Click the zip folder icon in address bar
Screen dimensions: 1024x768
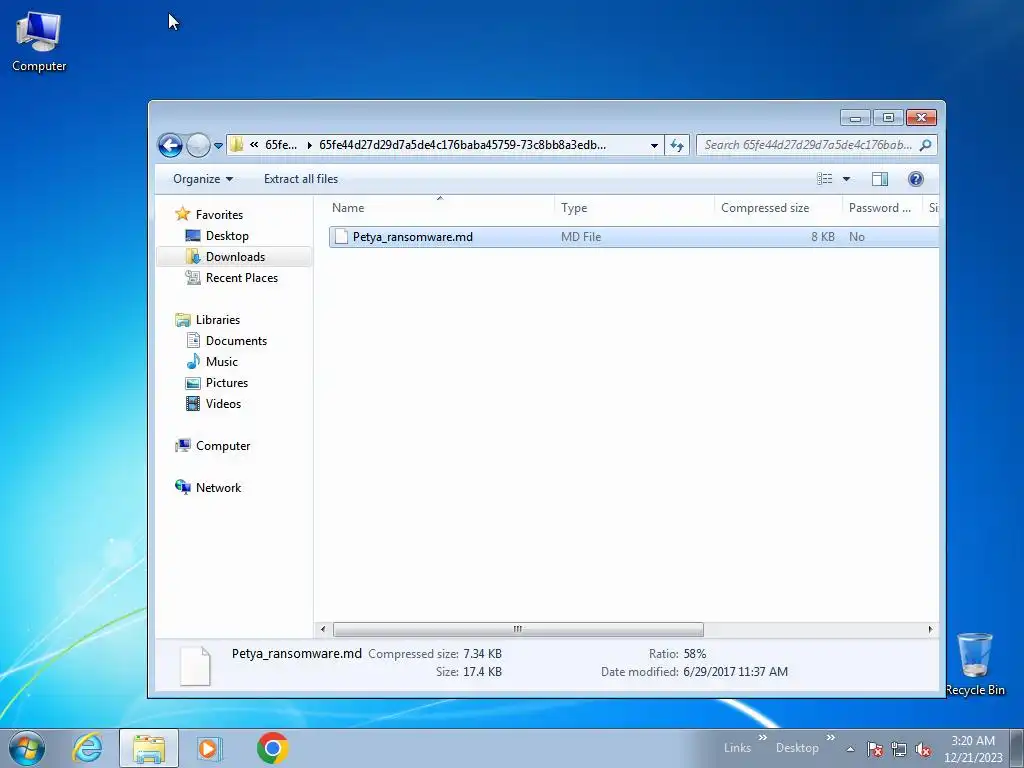pyautogui.click(x=237, y=145)
